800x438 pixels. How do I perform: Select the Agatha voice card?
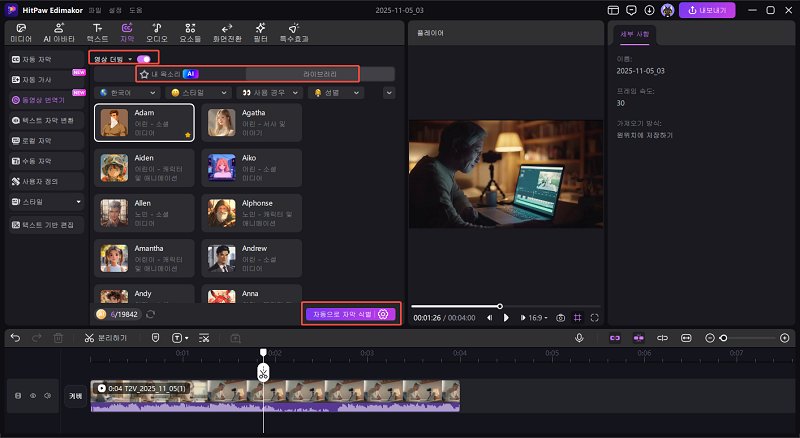pyautogui.click(x=252, y=122)
